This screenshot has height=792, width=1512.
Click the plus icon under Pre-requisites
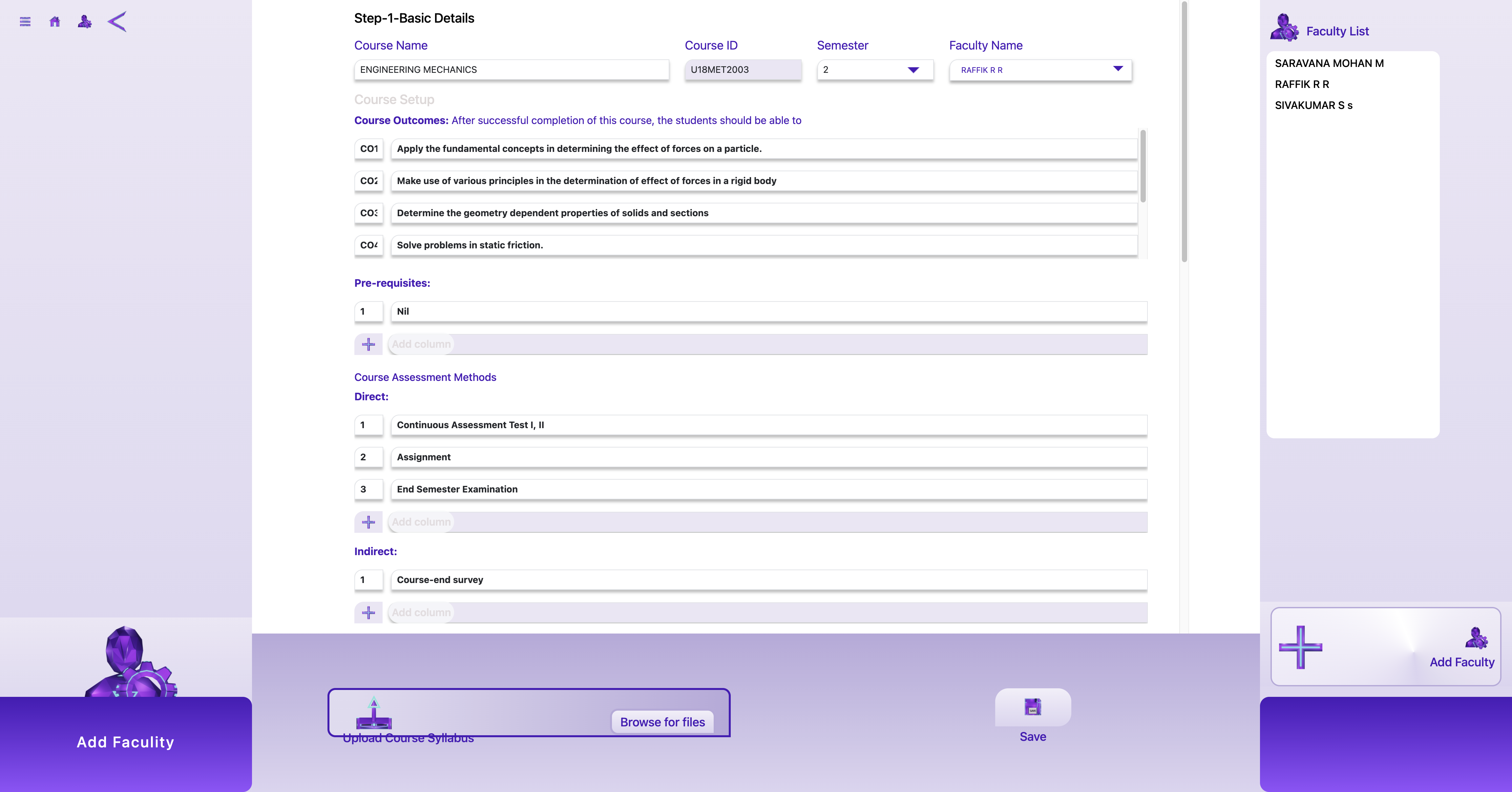(368, 344)
